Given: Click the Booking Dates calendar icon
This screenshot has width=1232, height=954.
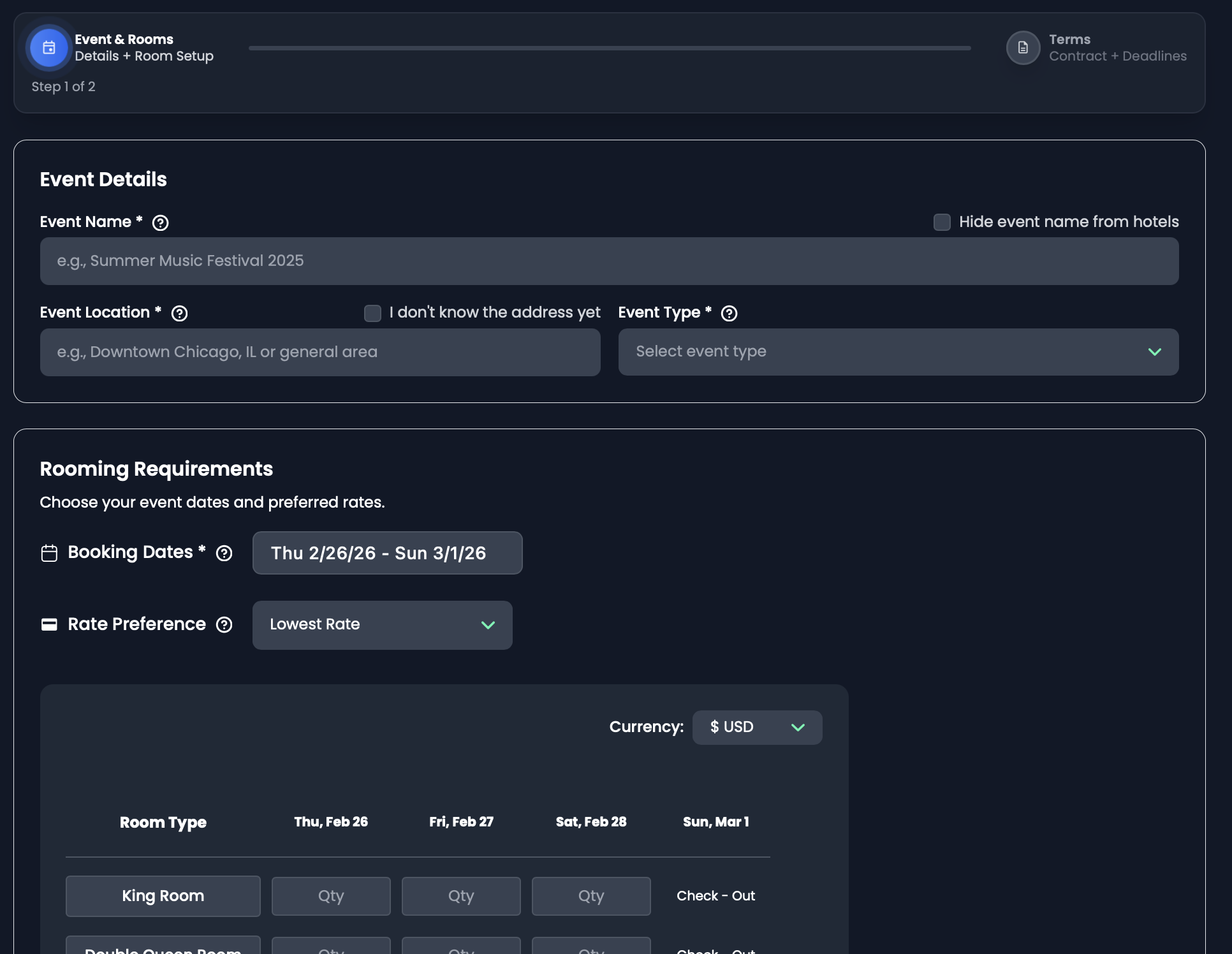Looking at the screenshot, I should pyautogui.click(x=49, y=553).
